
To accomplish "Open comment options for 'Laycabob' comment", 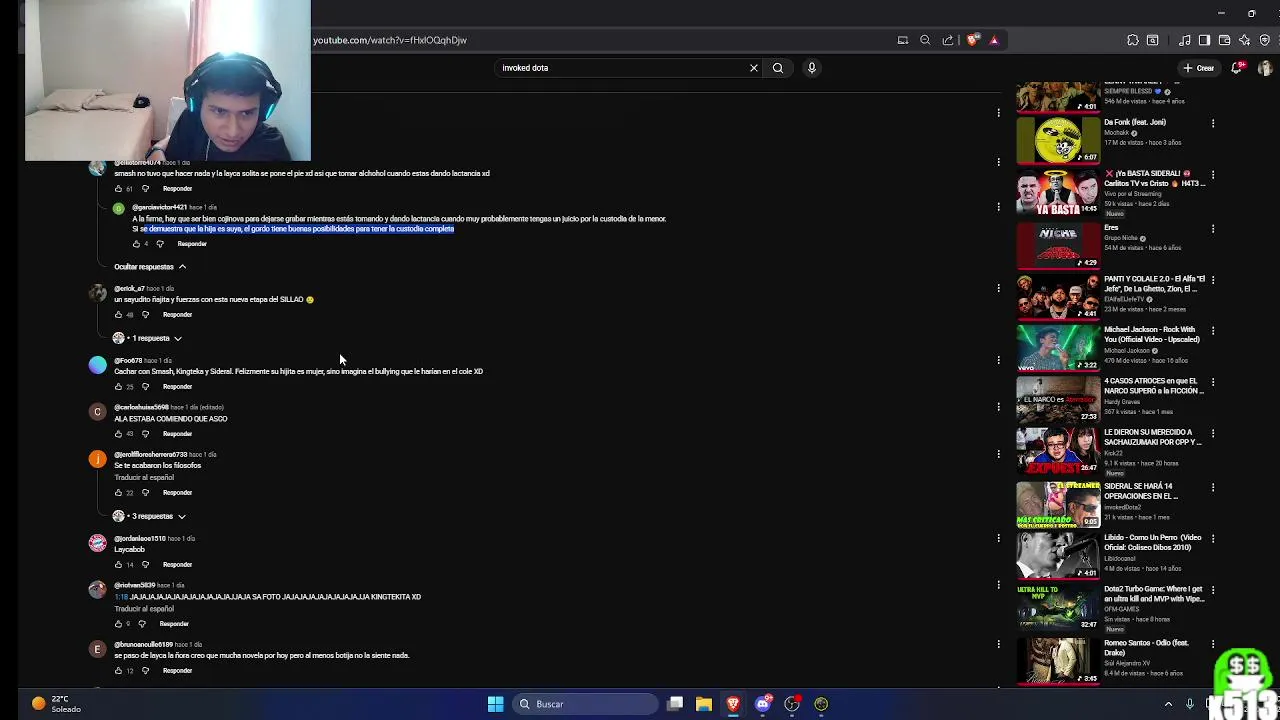I will point(998,538).
